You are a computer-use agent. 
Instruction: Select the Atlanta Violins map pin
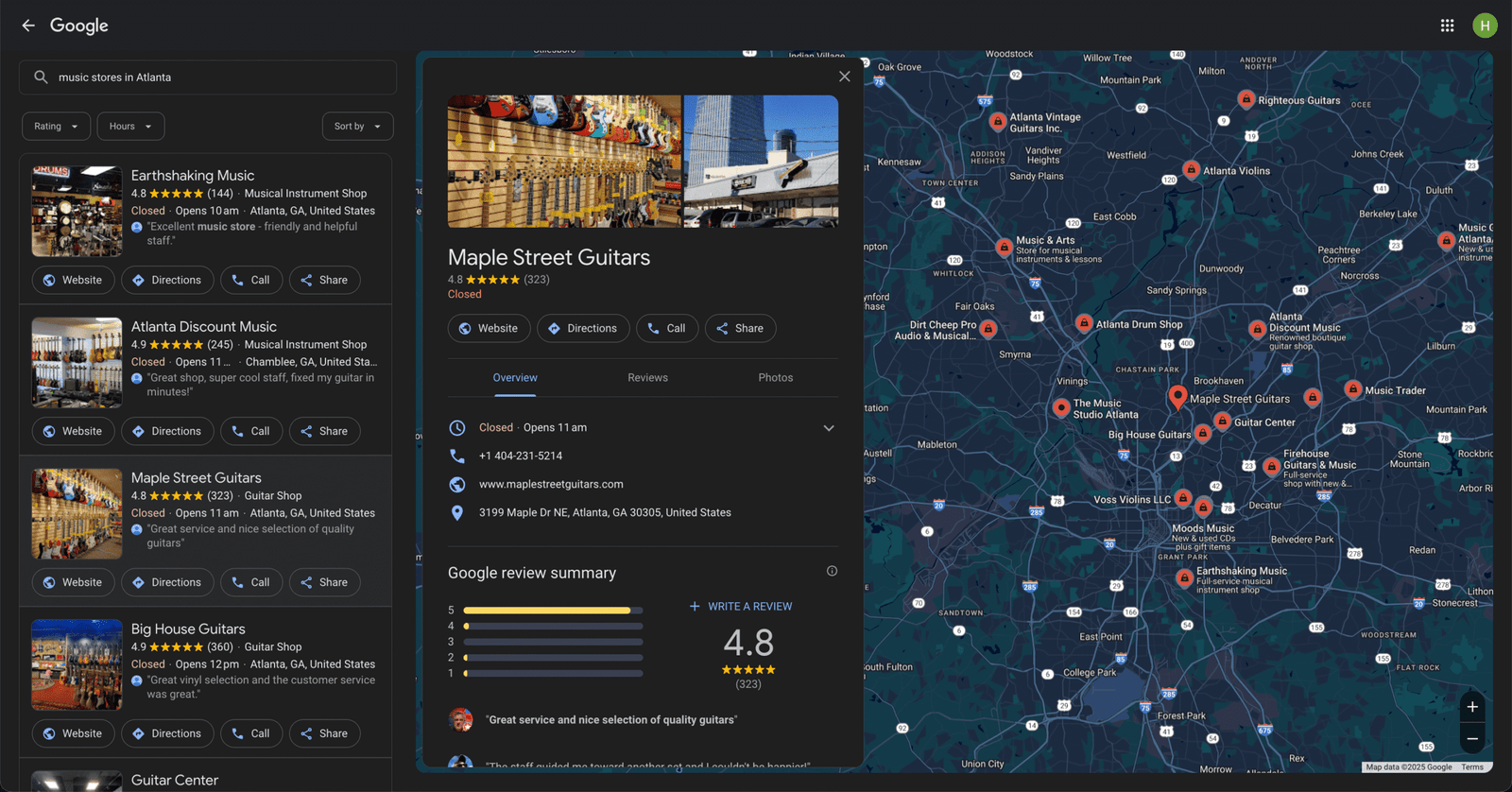click(x=1192, y=170)
